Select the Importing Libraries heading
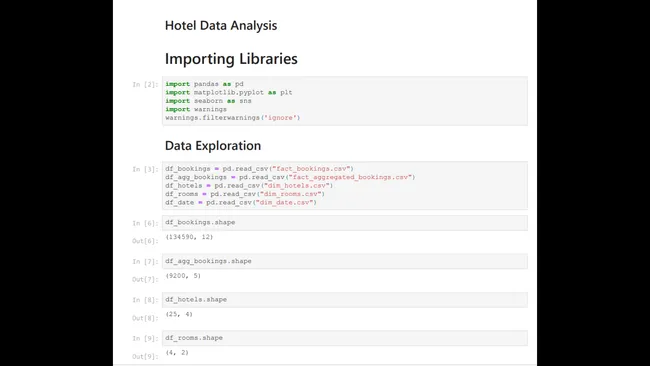The height and width of the screenshot is (366, 650). (x=231, y=59)
